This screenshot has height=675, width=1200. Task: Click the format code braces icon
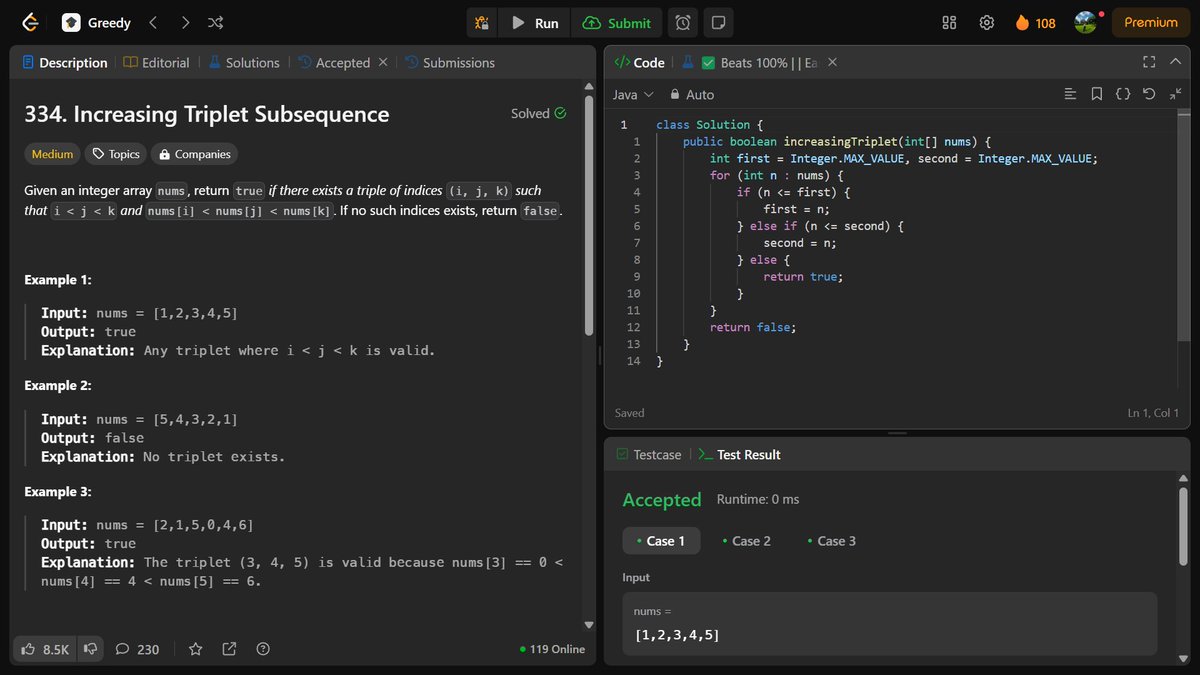click(1122, 93)
